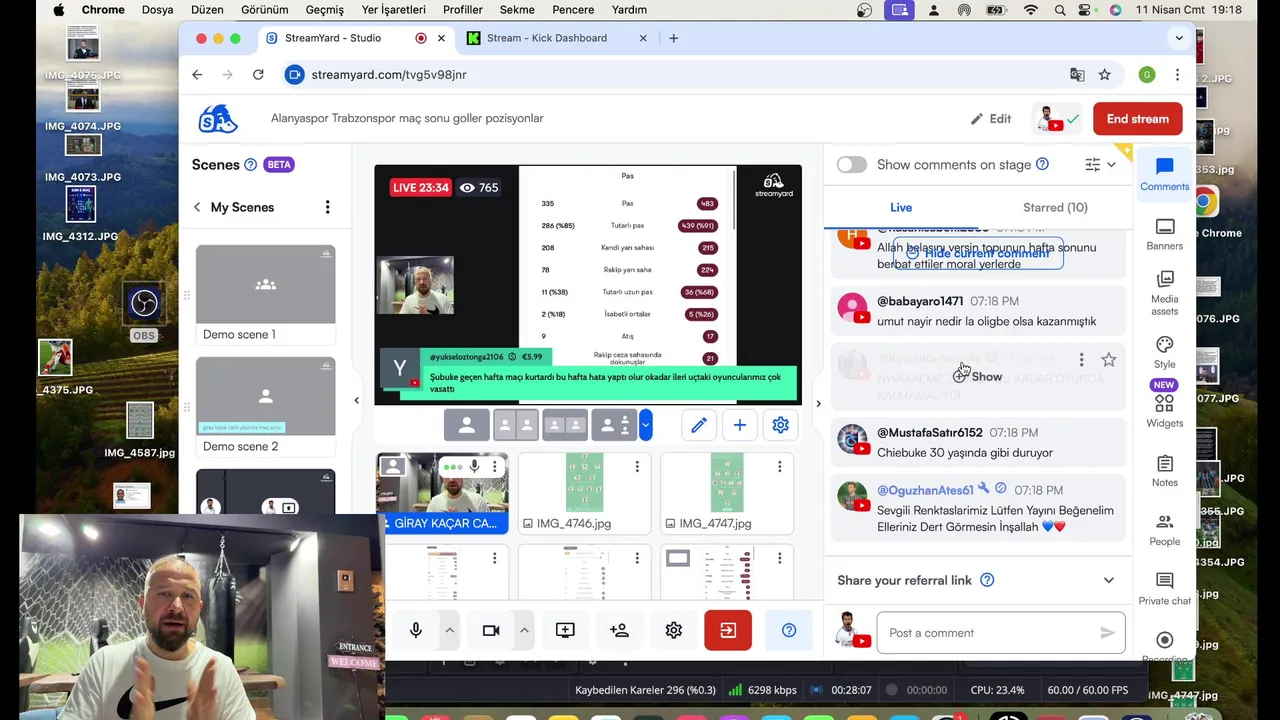The height and width of the screenshot is (720, 1280).
Task: Open options menu for IMG_4746.jpg
Action: tap(637, 467)
